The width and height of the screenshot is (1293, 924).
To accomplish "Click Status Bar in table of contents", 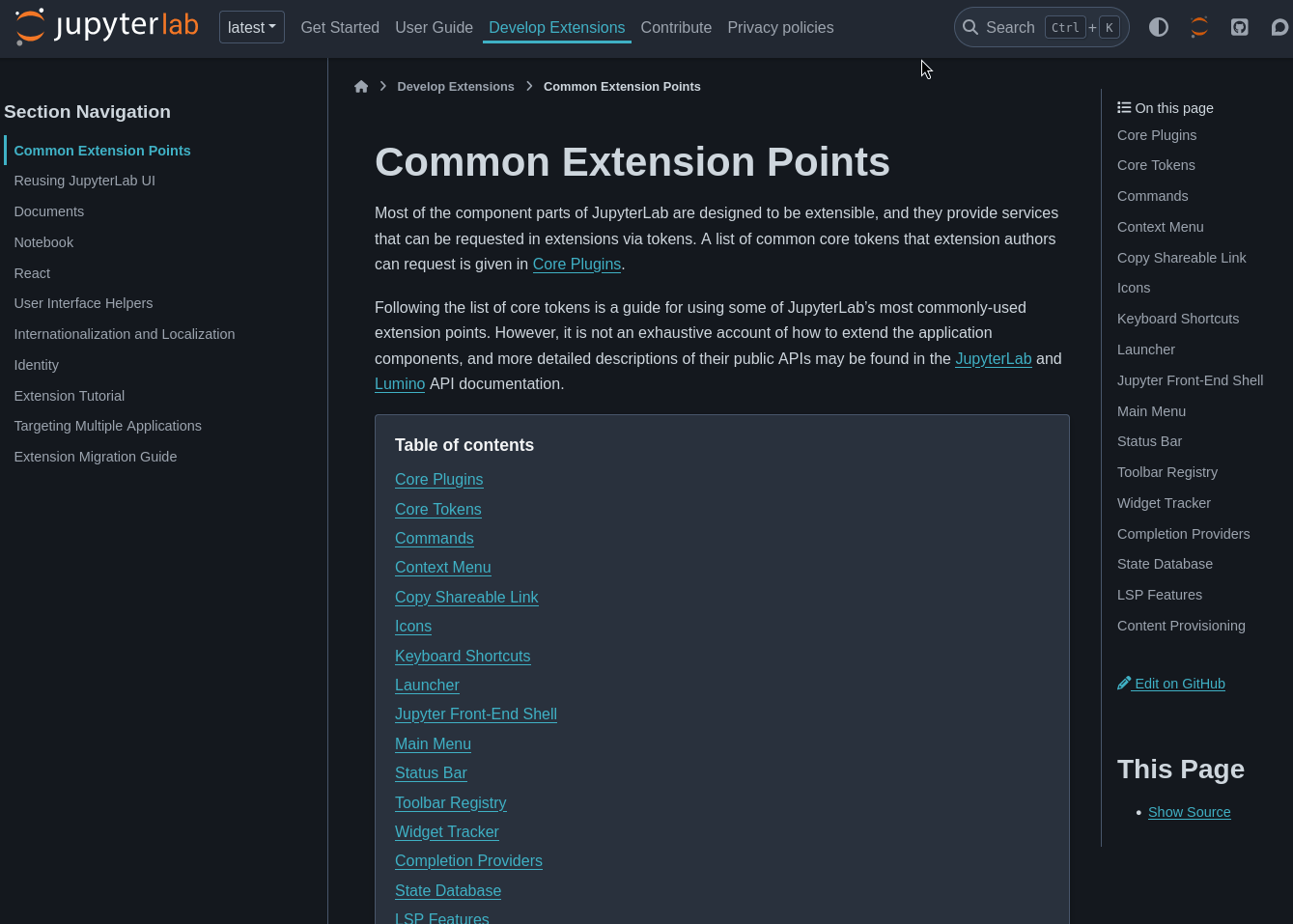I will [431, 772].
